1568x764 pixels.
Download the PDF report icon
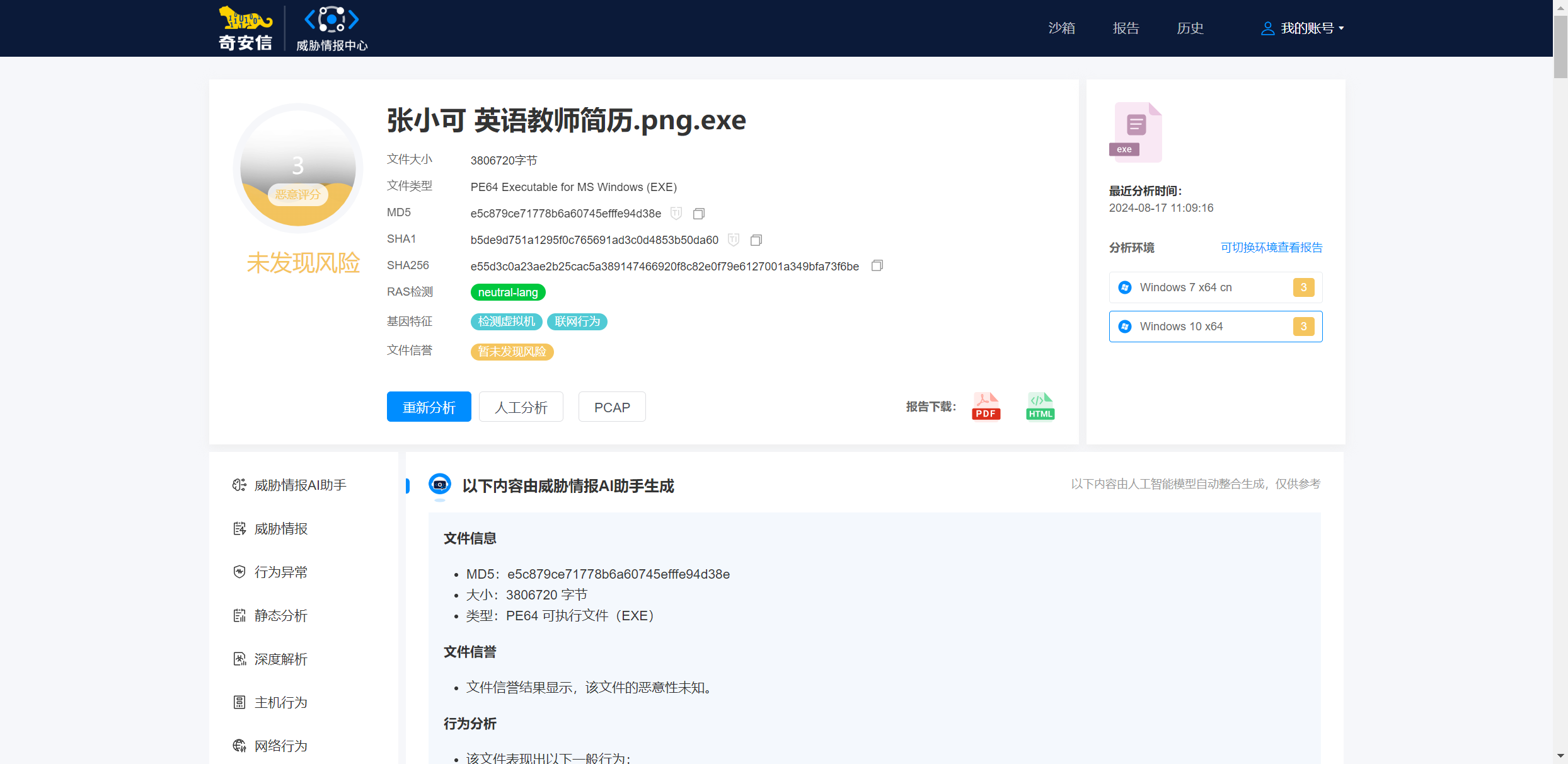click(x=986, y=406)
